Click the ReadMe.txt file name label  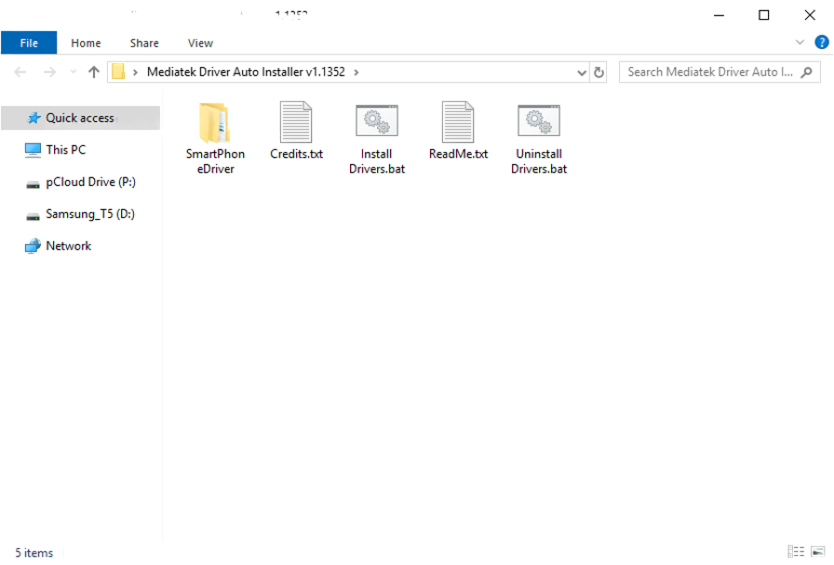[x=458, y=154]
